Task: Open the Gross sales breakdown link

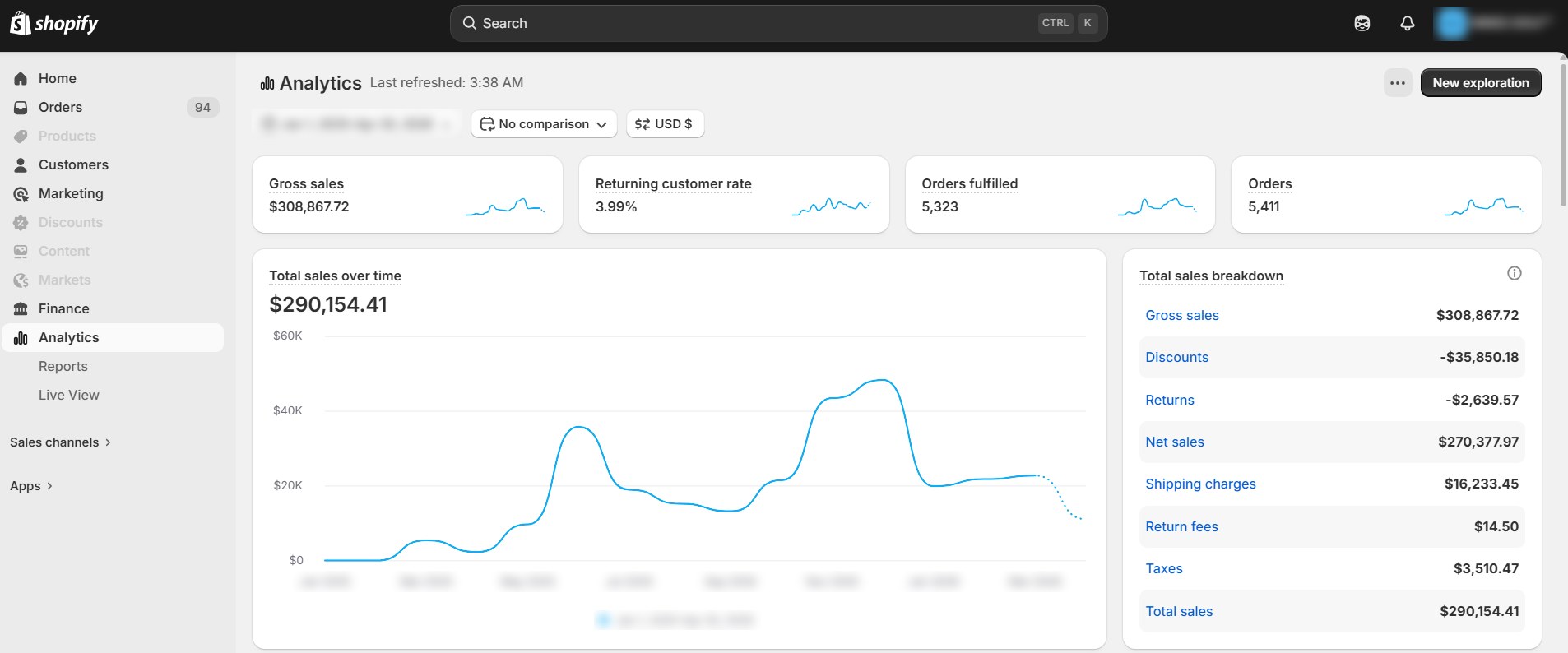Action: [1182, 315]
